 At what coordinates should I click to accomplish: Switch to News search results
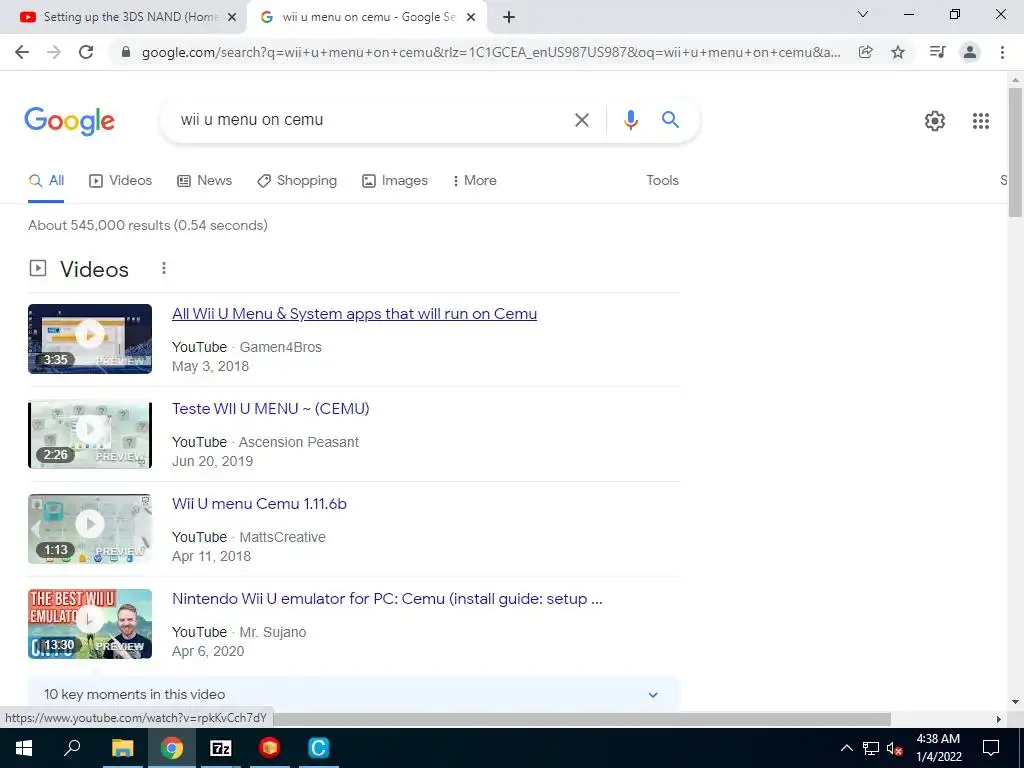(x=204, y=181)
